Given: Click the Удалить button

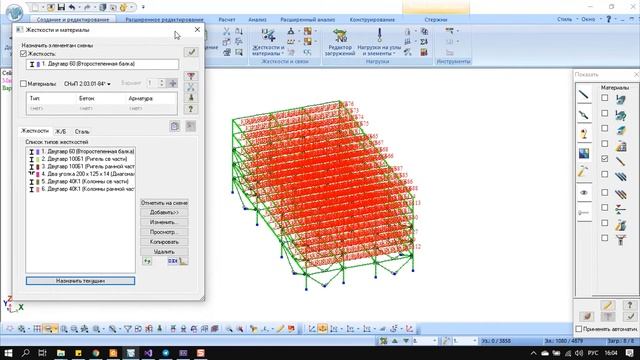Looking at the screenshot, I should tap(164, 252).
